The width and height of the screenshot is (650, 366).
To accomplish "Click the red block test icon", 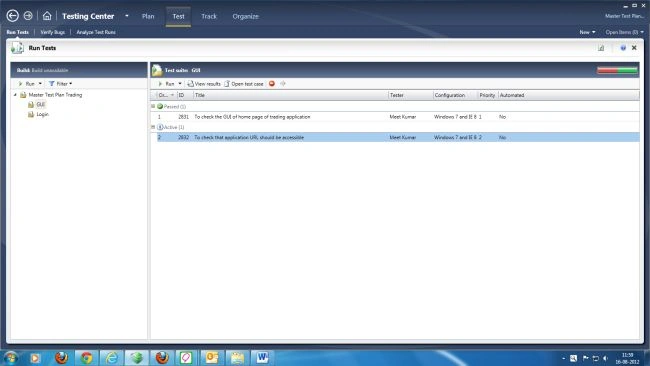I will coord(272,84).
